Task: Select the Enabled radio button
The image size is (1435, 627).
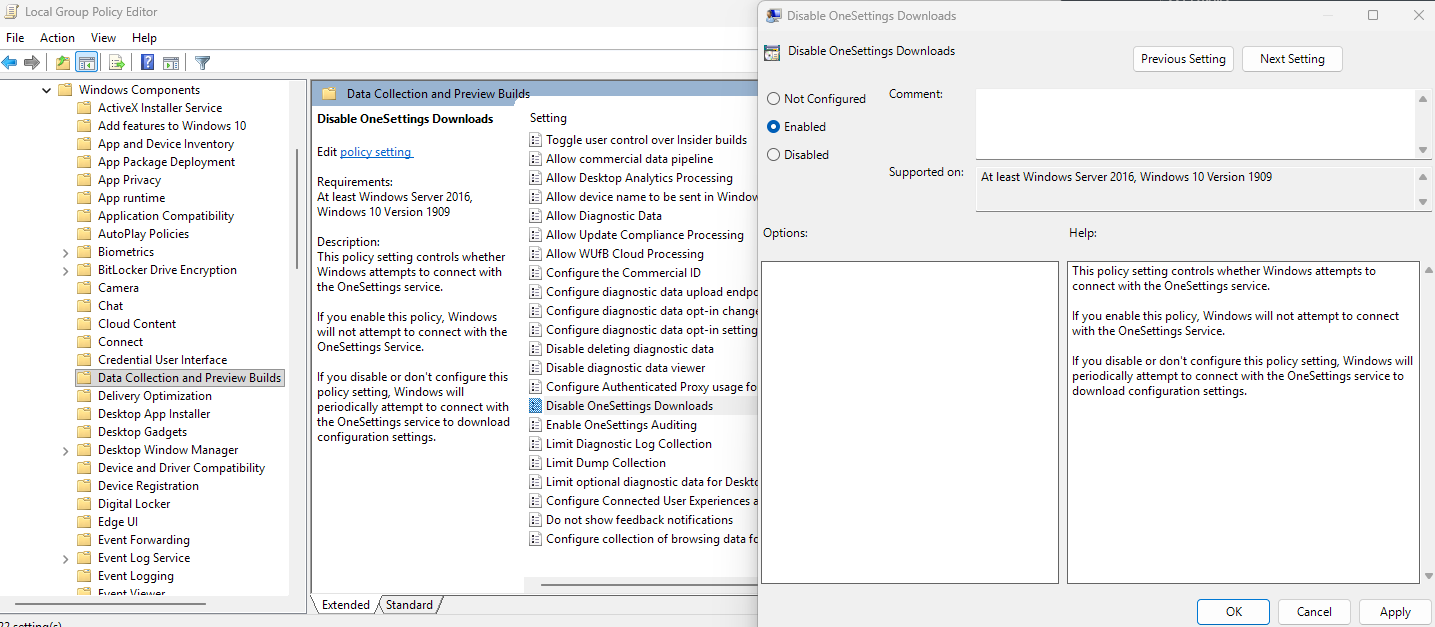Action: pos(773,127)
